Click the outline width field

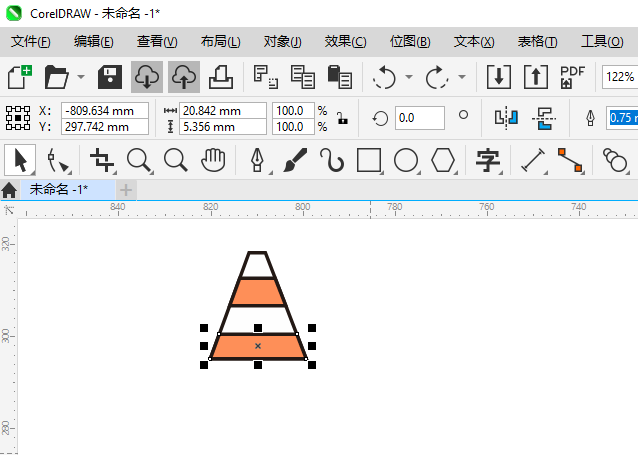click(x=622, y=118)
